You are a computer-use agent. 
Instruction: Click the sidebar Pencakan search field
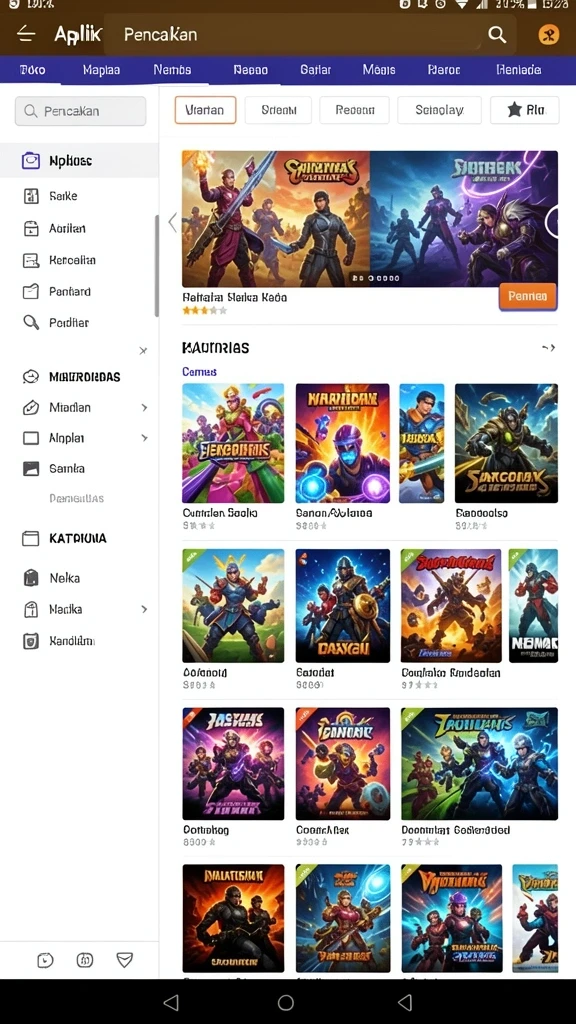(80, 111)
